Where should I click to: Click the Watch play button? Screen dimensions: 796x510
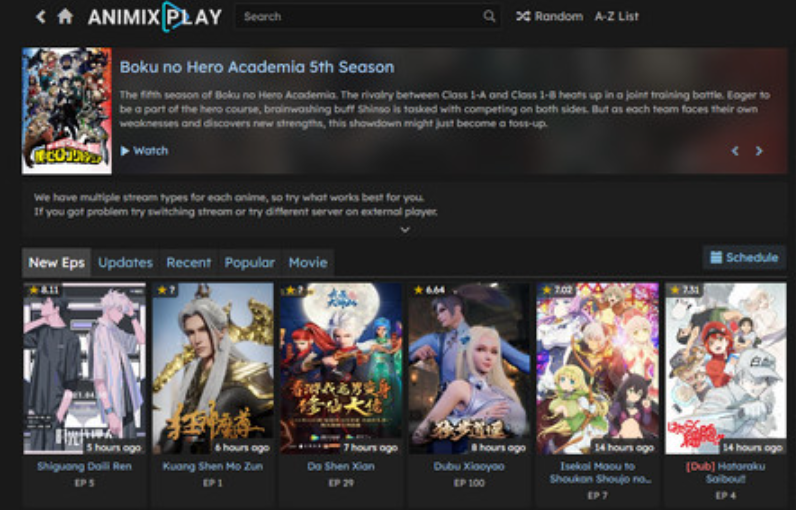click(144, 151)
